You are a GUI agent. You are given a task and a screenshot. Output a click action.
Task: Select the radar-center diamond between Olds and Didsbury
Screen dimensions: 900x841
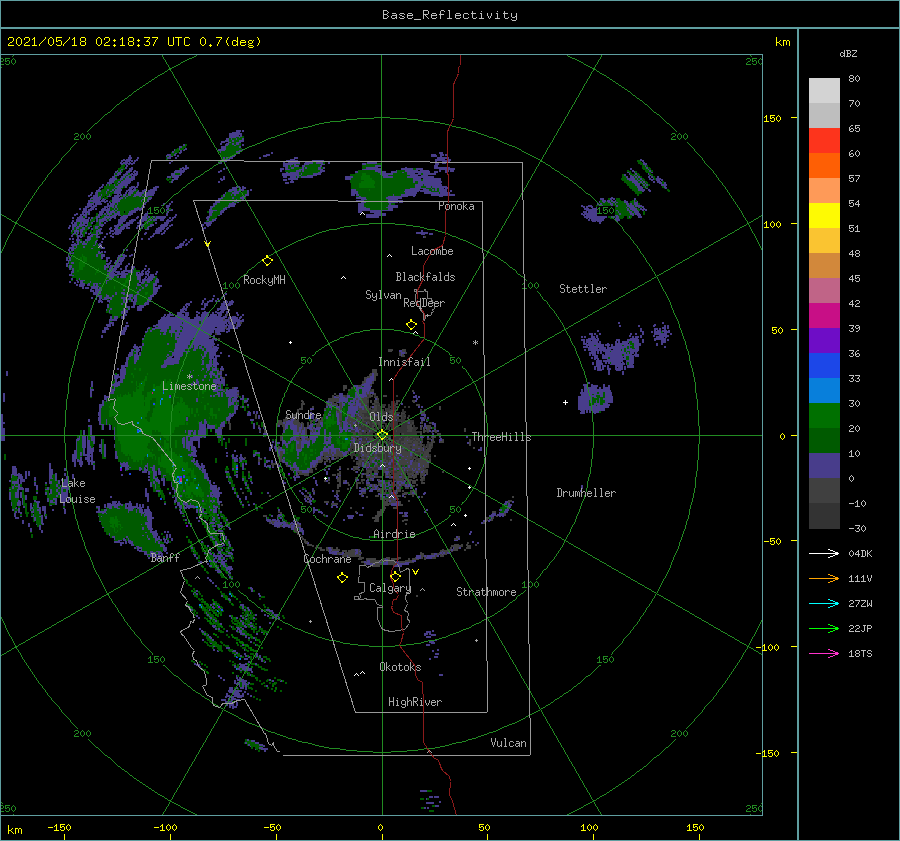382,435
